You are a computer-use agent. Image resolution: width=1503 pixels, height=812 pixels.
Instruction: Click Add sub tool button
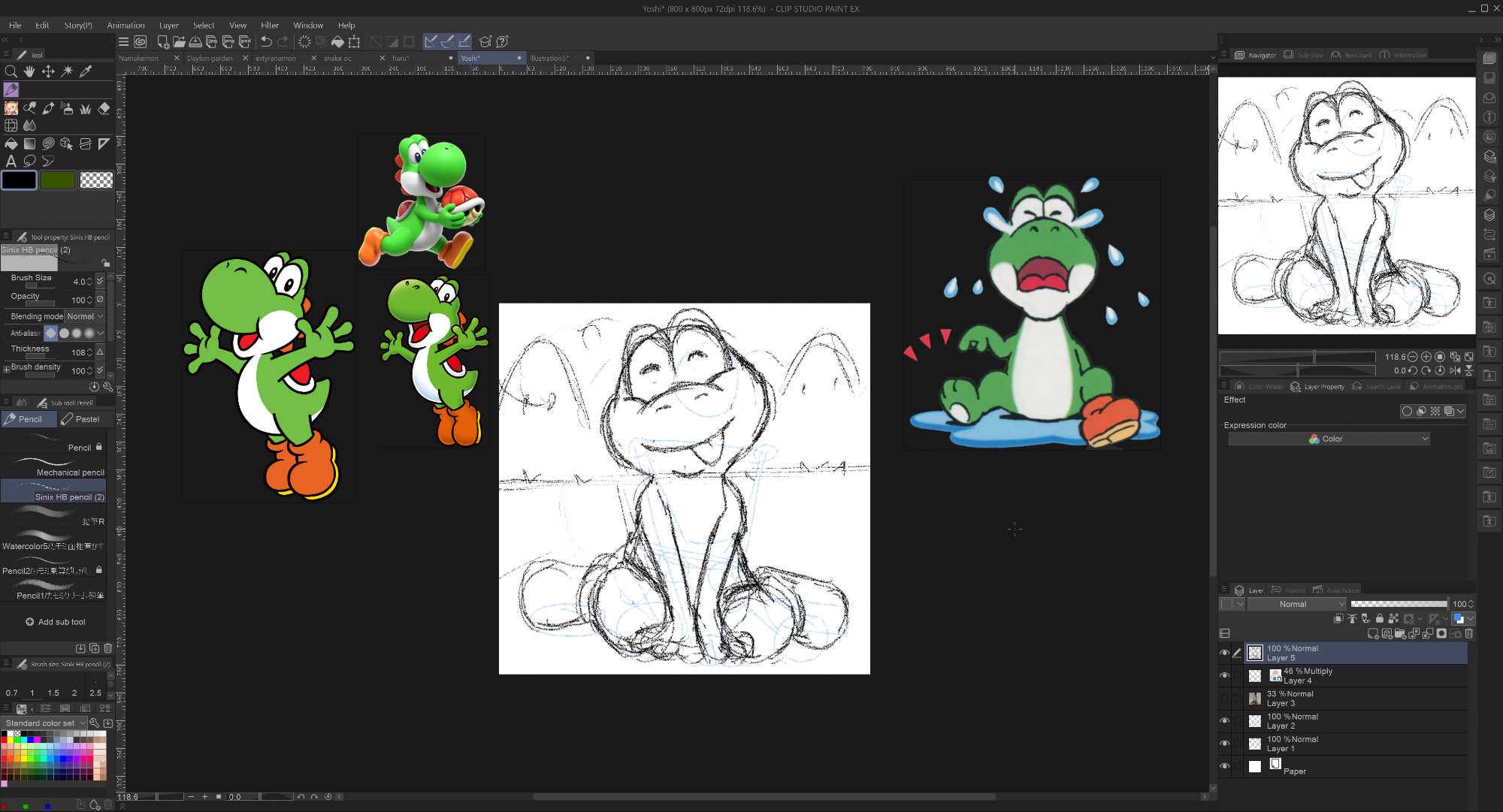(55, 622)
